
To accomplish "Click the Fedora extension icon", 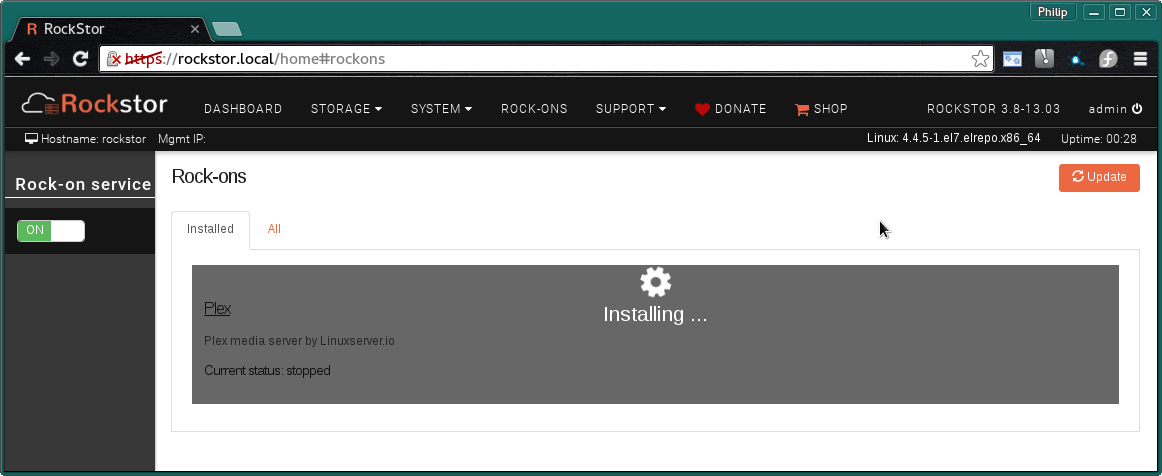I will (x=1107, y=59).
